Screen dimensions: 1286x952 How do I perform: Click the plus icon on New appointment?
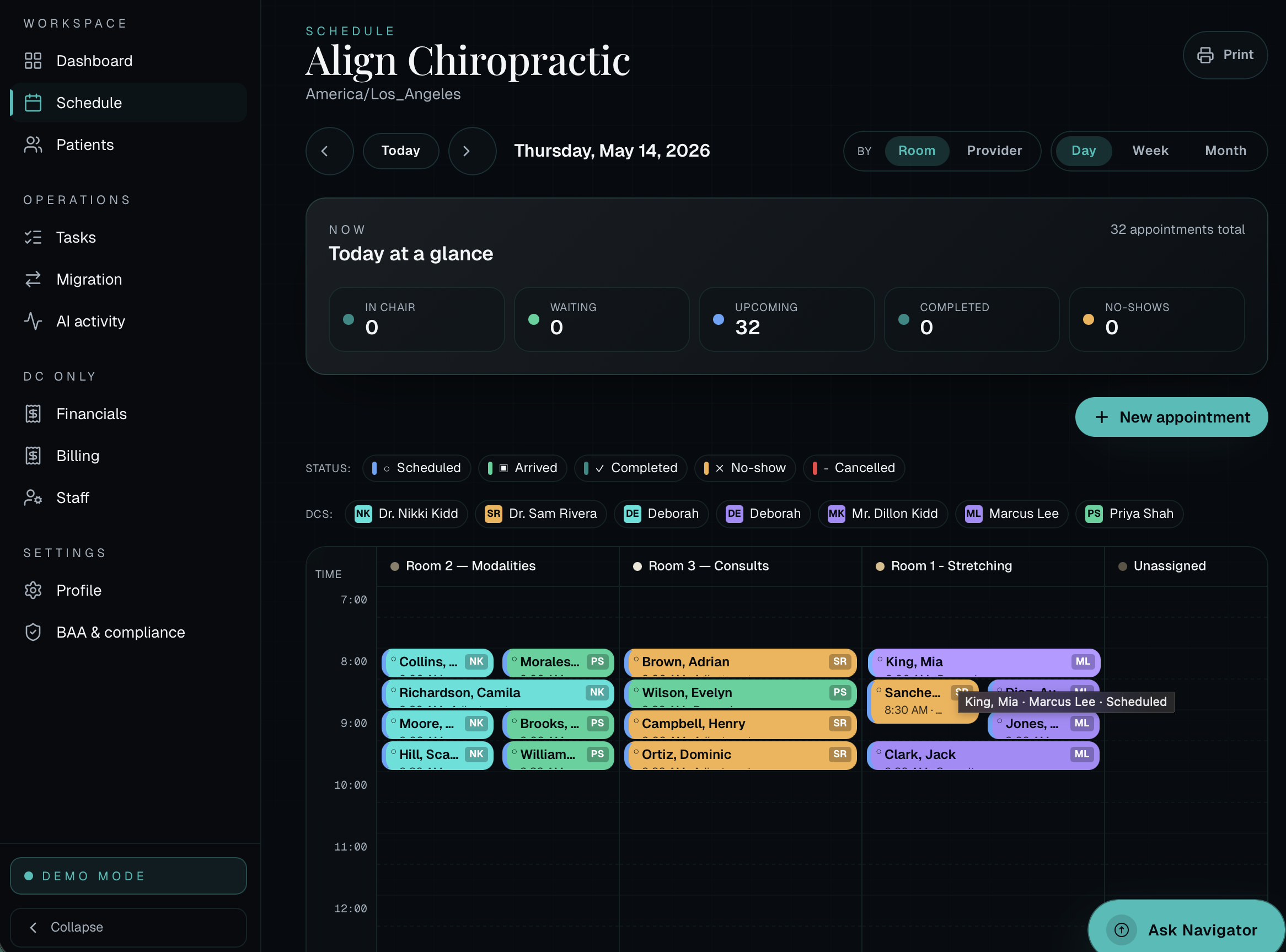1102,417
